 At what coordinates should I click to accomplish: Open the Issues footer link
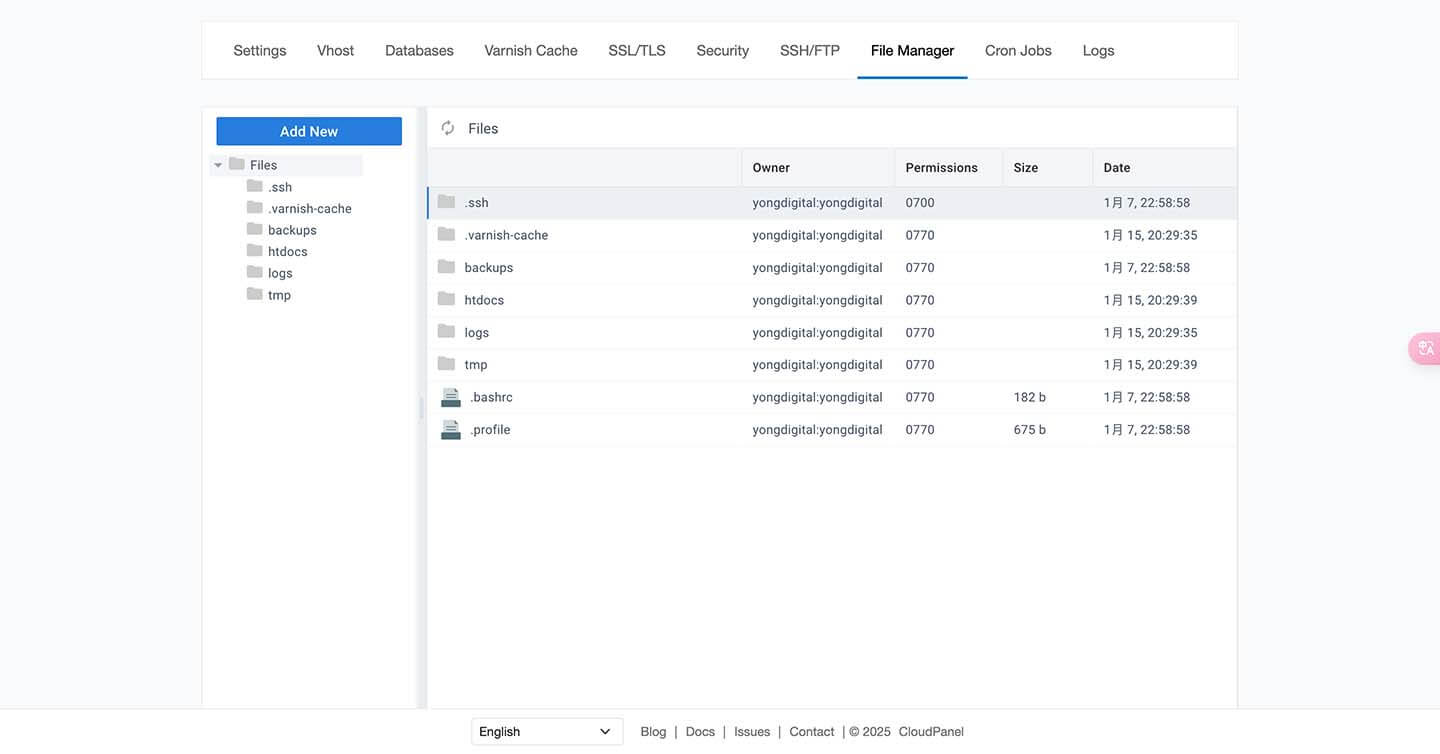click(752, 732)
